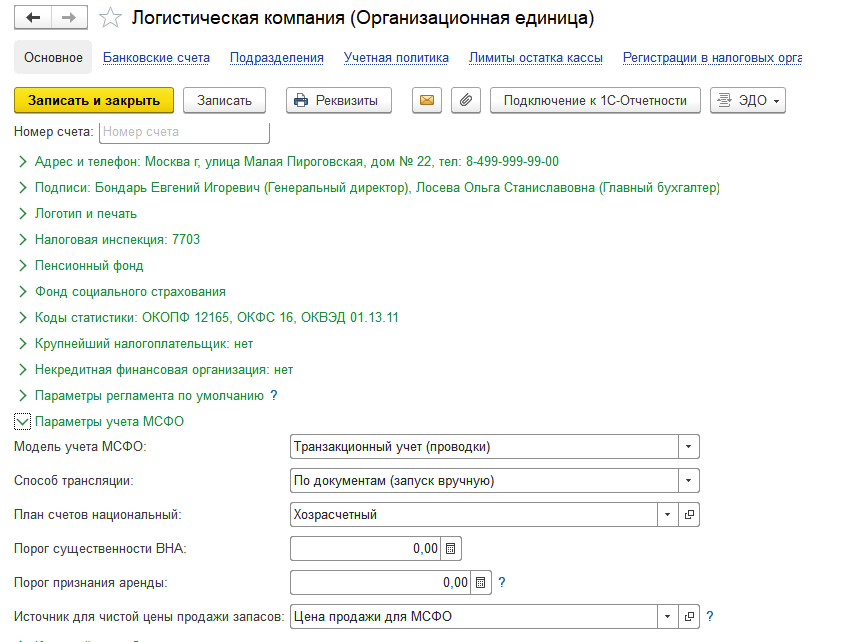
Task: Click the Порог признания аренды value field
Action: 380,582
